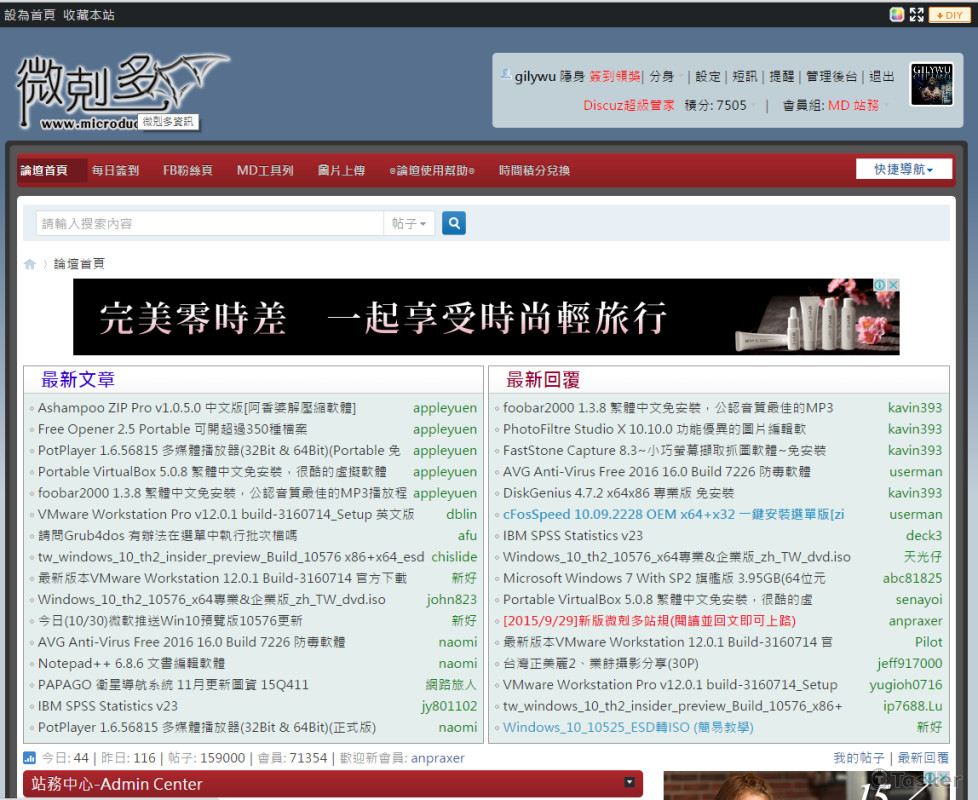This screenshot has height=800, width=978.
Task: Open the 圖片上傳 nav item
Action: point(341,171)
